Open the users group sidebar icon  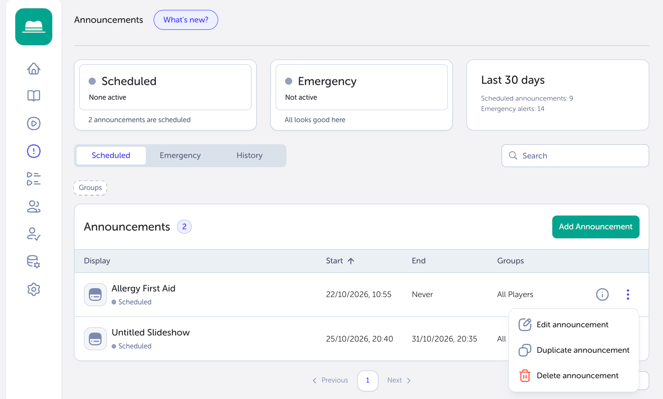(x=33, y=206)
